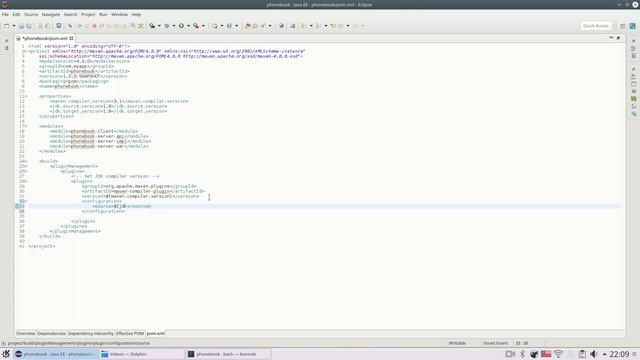Open the external tools dropdown arrow
640x360 pixels.
[203, 26]
